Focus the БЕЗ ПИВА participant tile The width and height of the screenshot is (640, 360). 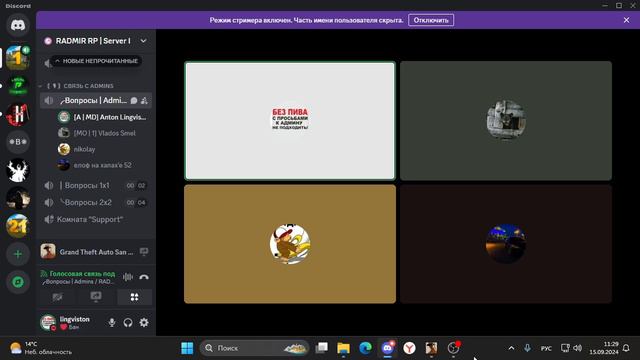[290, 120]
